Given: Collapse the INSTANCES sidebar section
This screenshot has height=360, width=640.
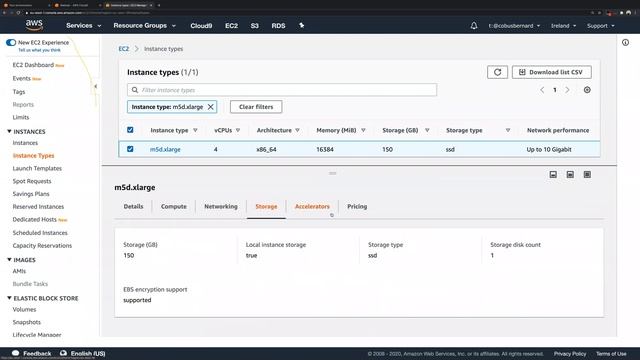Looking at the screenshot, I should point(9,131).
